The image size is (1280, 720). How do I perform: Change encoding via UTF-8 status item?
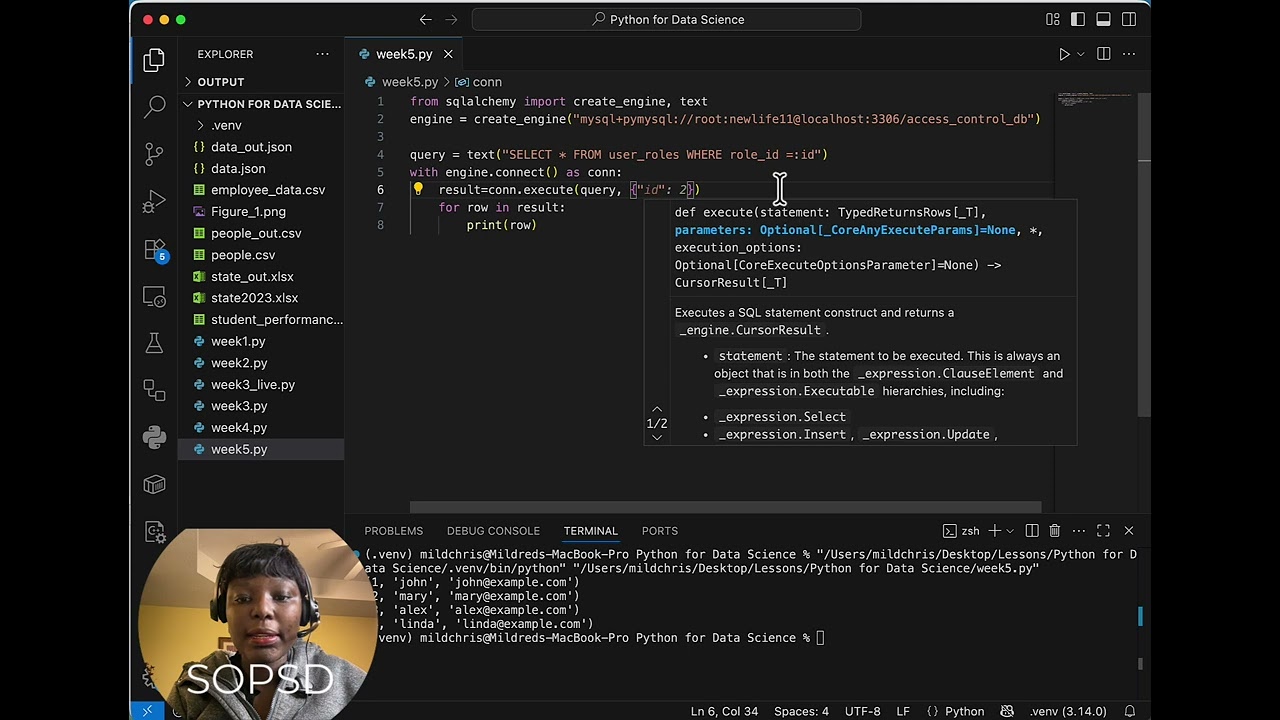pos(862,711)
